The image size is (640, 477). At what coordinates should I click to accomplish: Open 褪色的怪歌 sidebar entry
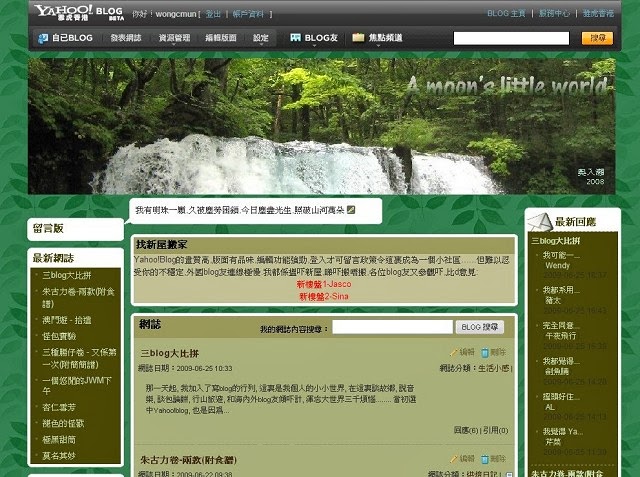coord(63,424)
